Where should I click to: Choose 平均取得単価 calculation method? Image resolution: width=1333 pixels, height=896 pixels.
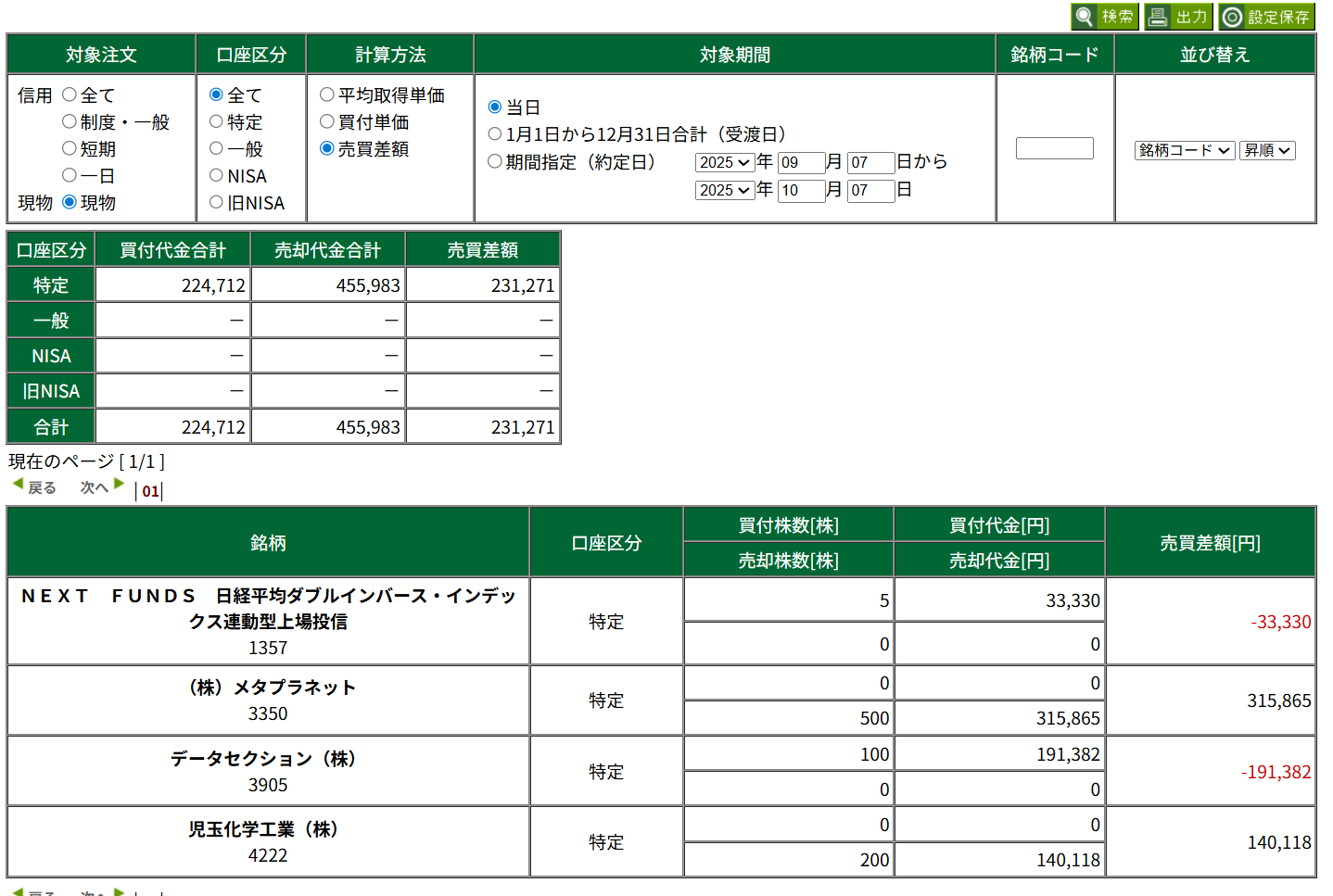pyautogui.click(x=327, y=95)
